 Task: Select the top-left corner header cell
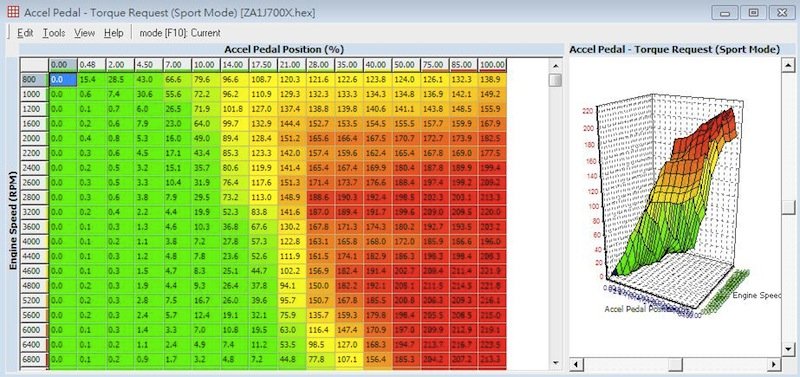click(x=34, y=65)
